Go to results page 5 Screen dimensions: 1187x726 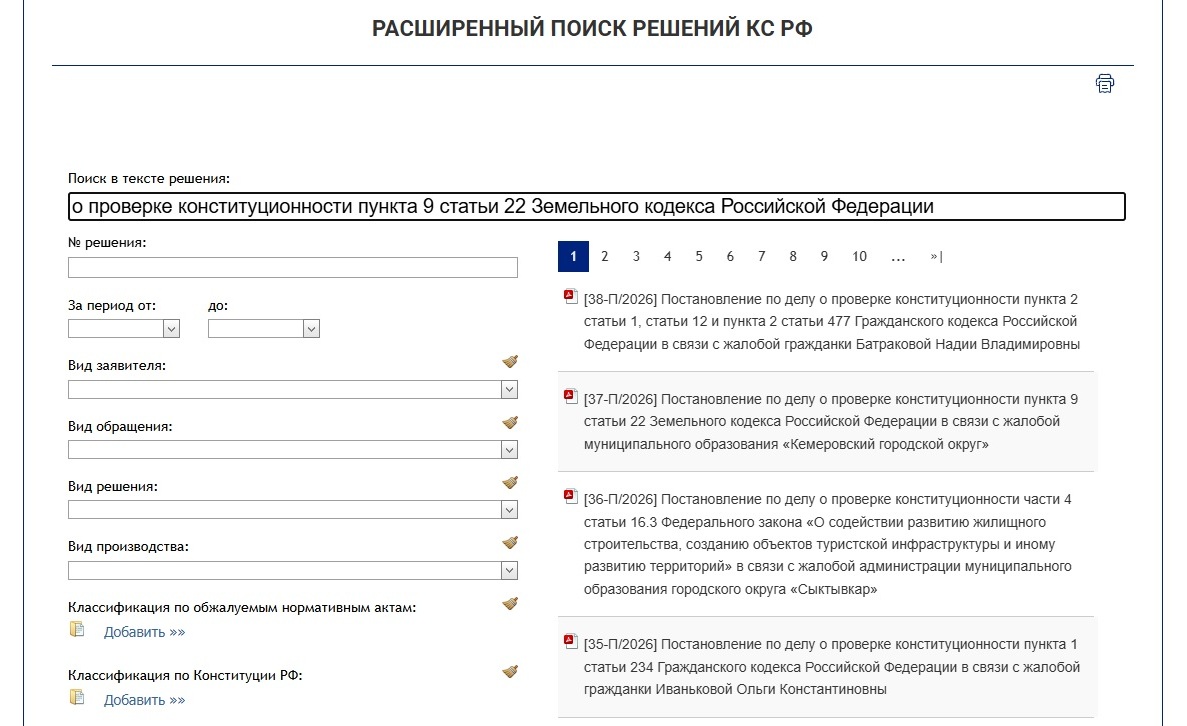699,257
